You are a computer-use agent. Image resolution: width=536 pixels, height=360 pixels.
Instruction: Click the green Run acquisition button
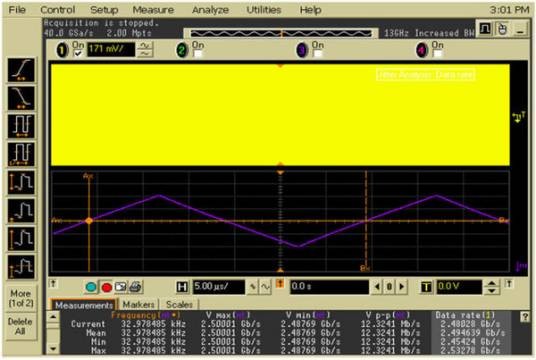coord(91,287)
